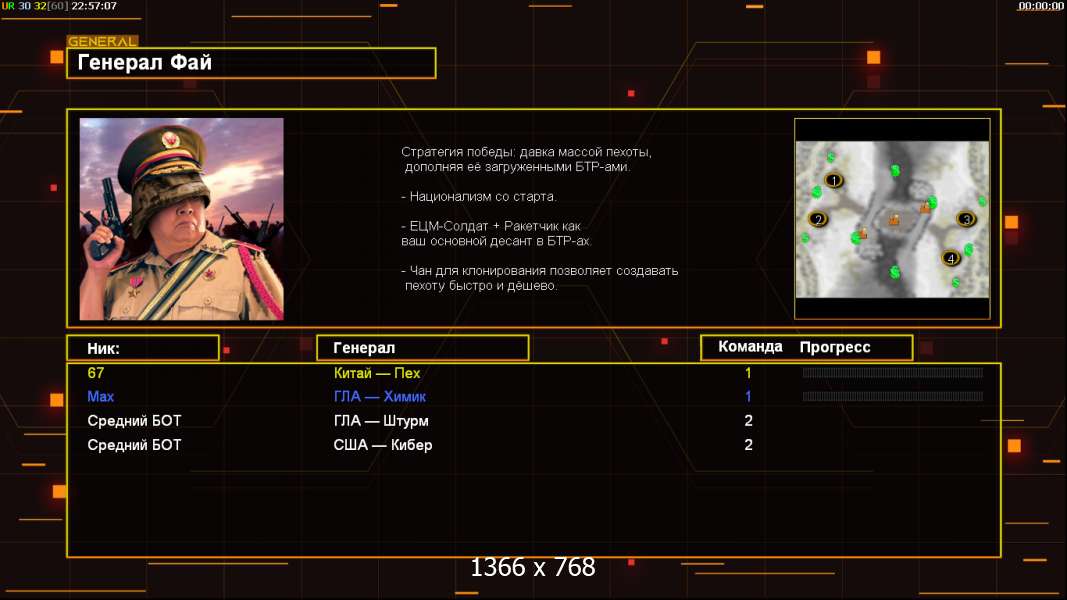Click 'США — Кибер' general entry

(383, 445)
